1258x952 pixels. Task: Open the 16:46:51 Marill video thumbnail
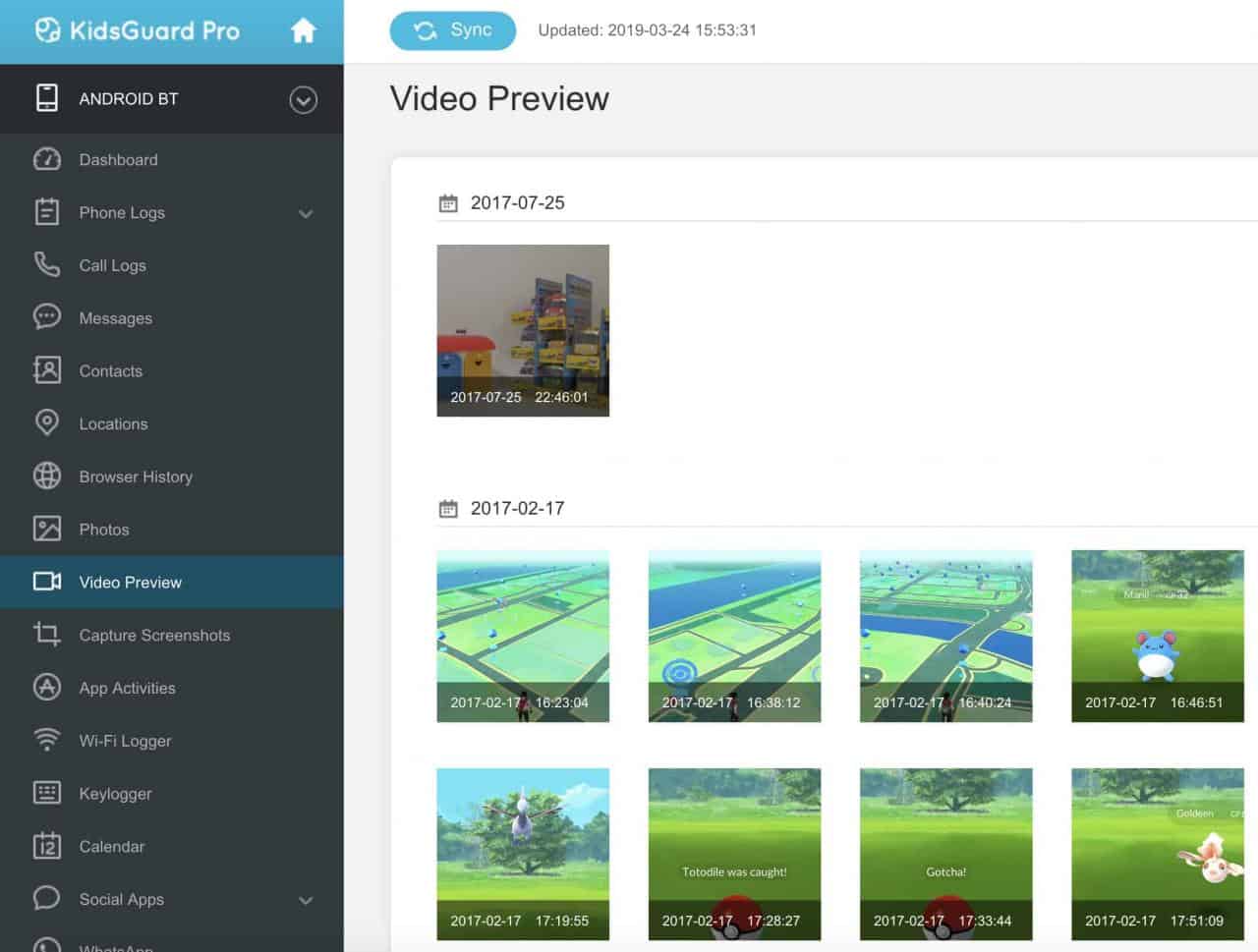[1157, 636]
